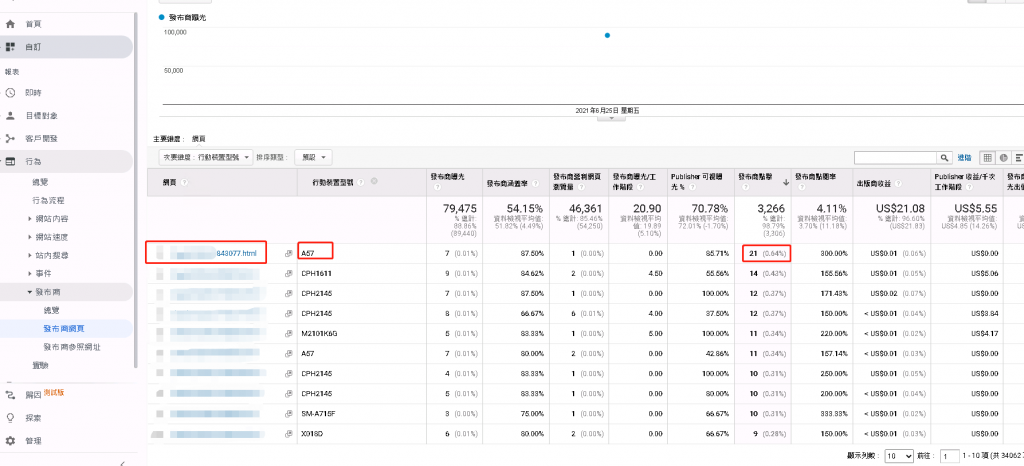The height and width of the screenshot is (466, 1024).
Task: Open the 探索 lightbulb icon
Action: click(x=10, y=418)
